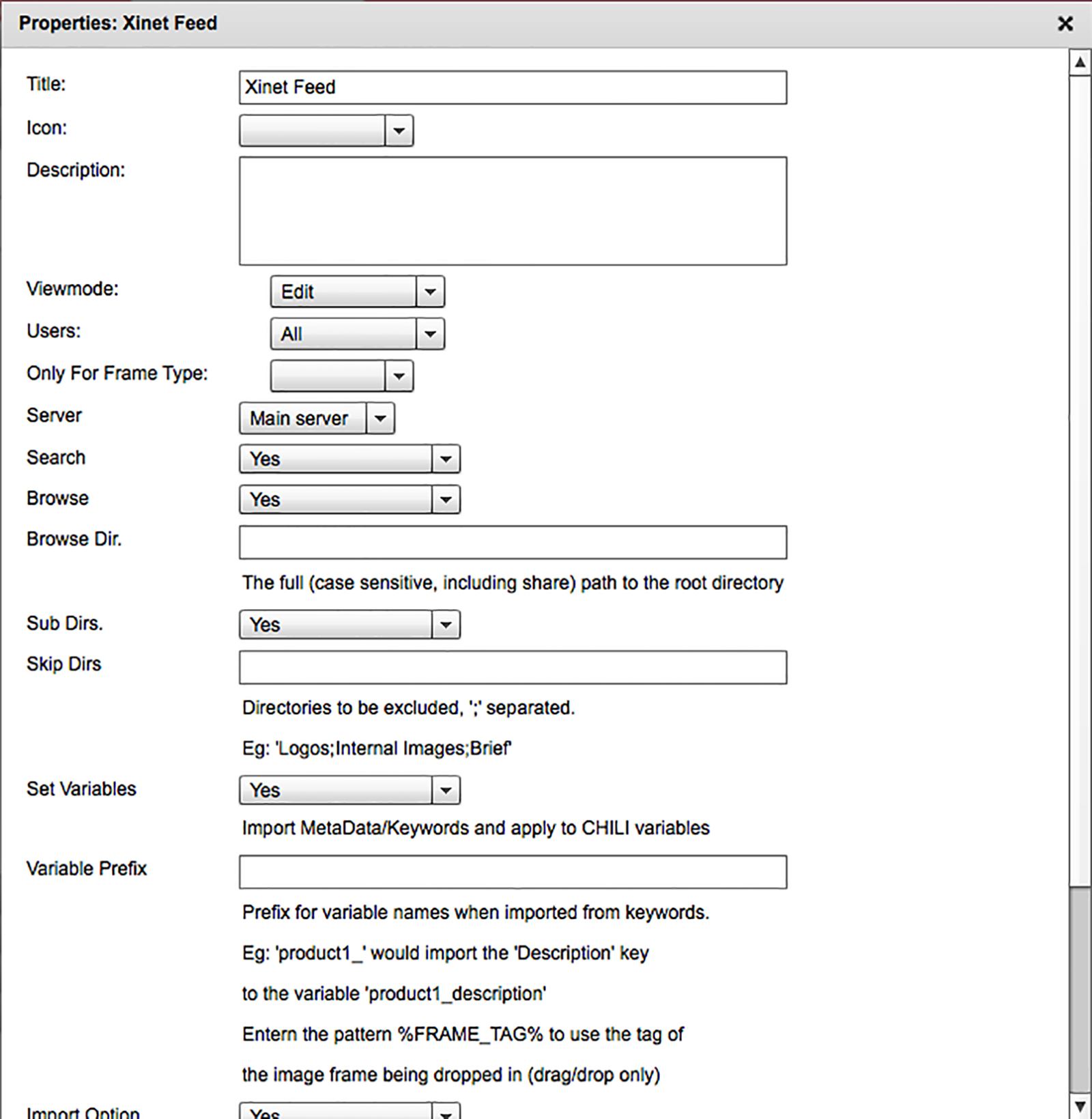Click the scrollbar down arrow
The height and width of the screenshot is (1119, 1092).
1080,1105
